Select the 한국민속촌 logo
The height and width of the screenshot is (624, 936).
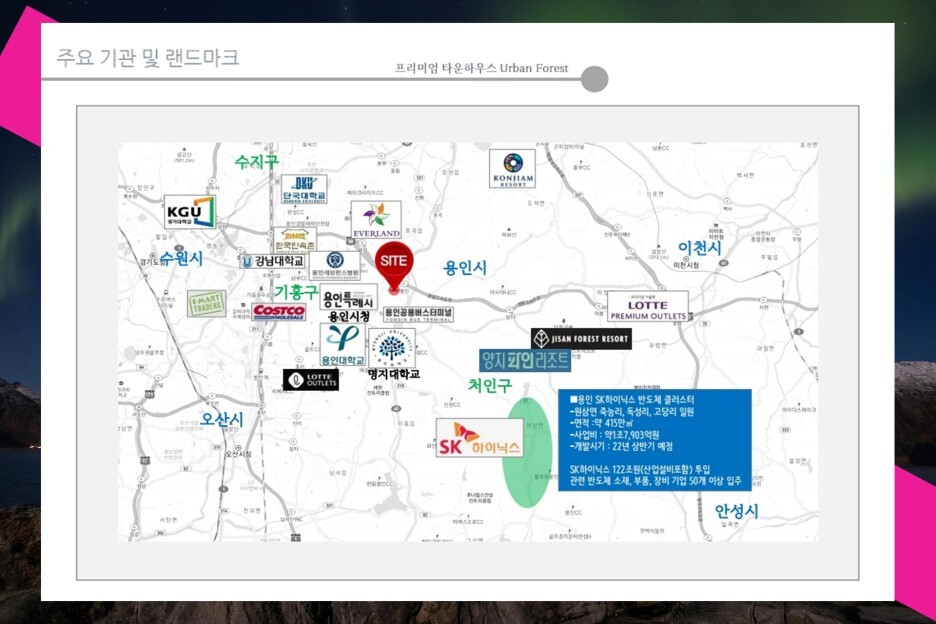295,239
